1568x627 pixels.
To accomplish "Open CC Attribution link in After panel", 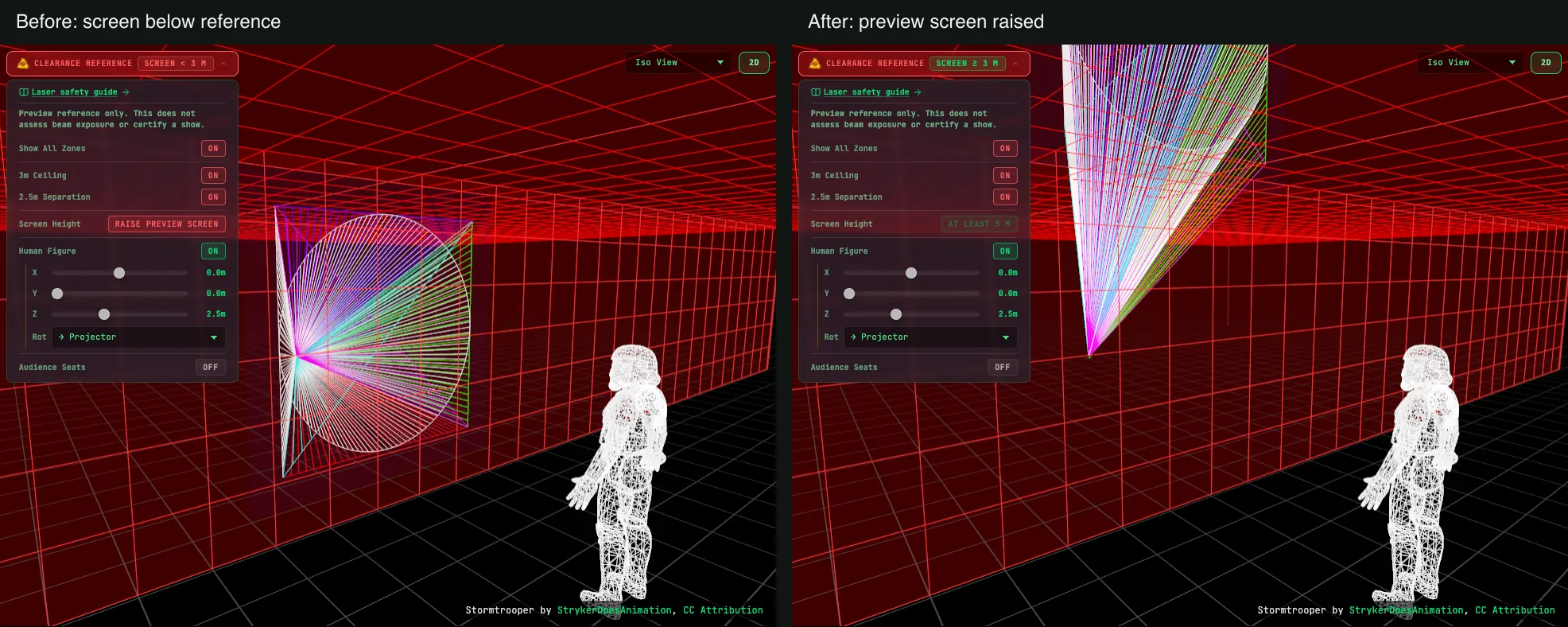I will pos(1515,610).
